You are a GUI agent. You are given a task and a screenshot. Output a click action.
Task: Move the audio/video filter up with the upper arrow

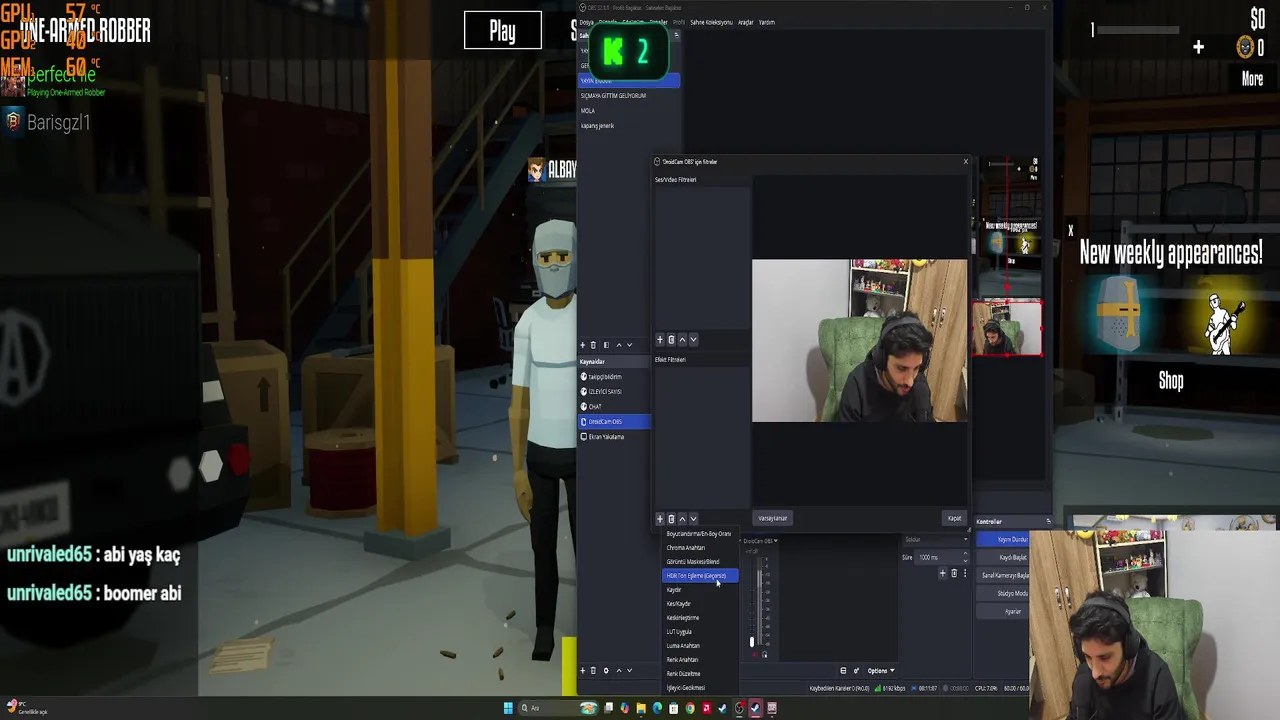tap(682, 340)
